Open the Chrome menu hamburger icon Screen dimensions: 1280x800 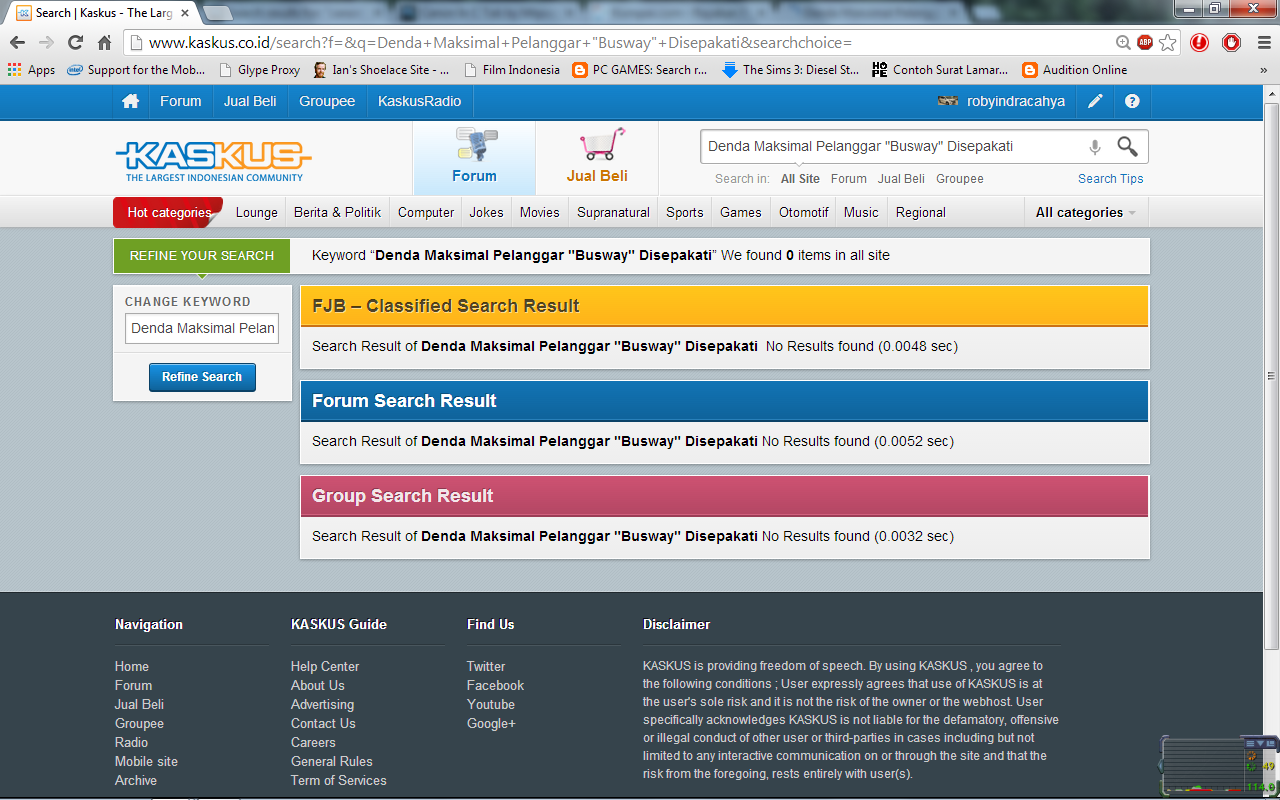pos(1263,43)
